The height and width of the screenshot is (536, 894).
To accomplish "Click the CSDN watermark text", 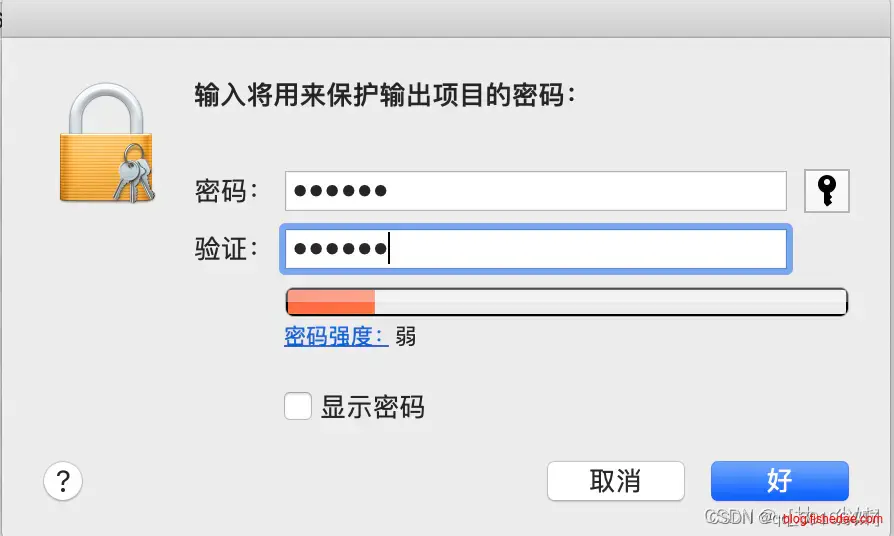I will pos(728,516).
